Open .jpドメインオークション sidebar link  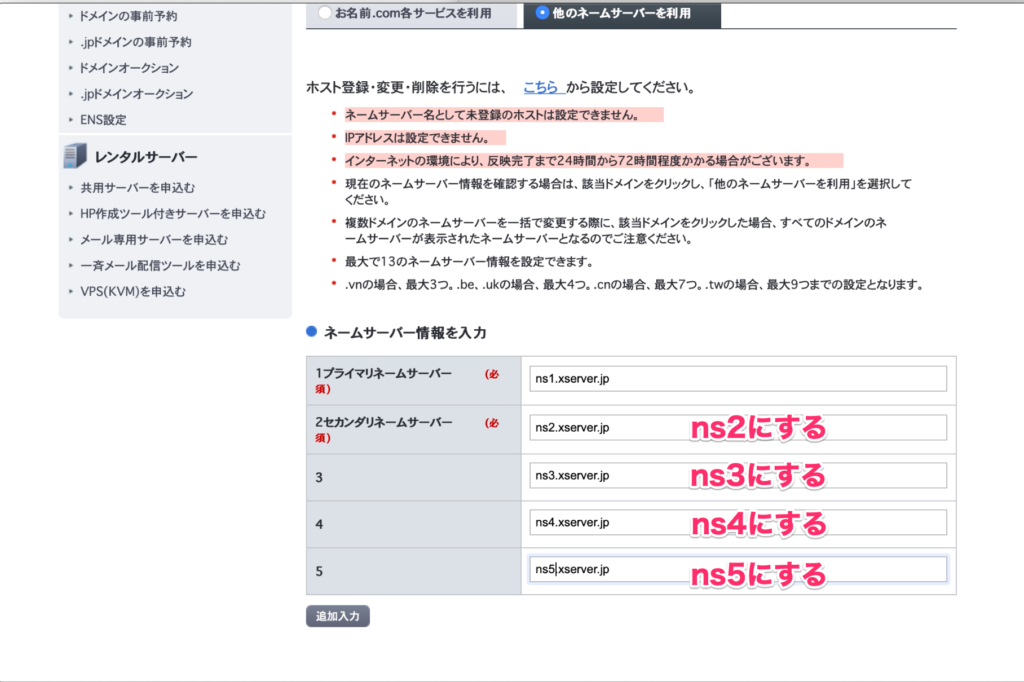click(x=136, y=94)
